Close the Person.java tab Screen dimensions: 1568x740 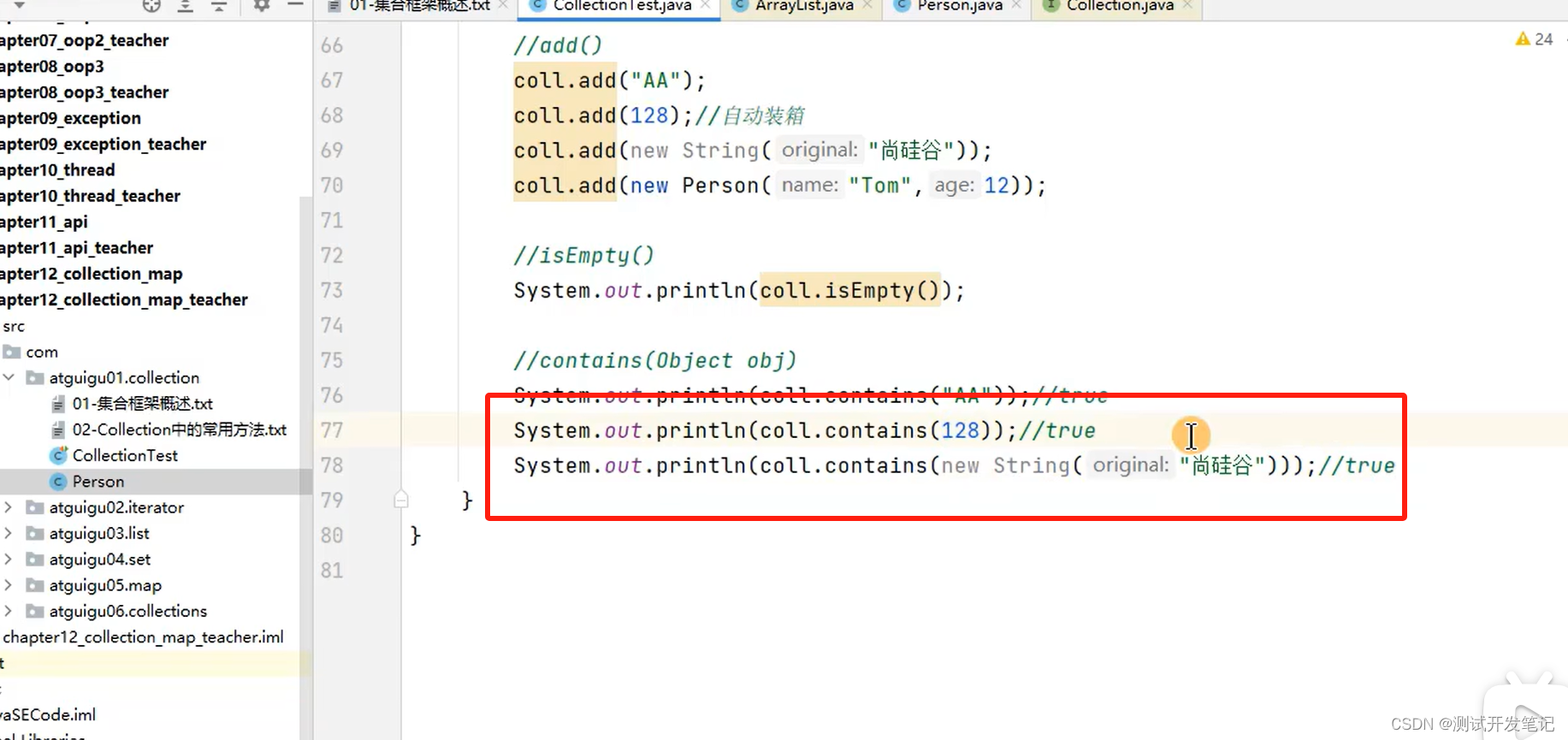pyautogui.click(x=1015, y=5)
